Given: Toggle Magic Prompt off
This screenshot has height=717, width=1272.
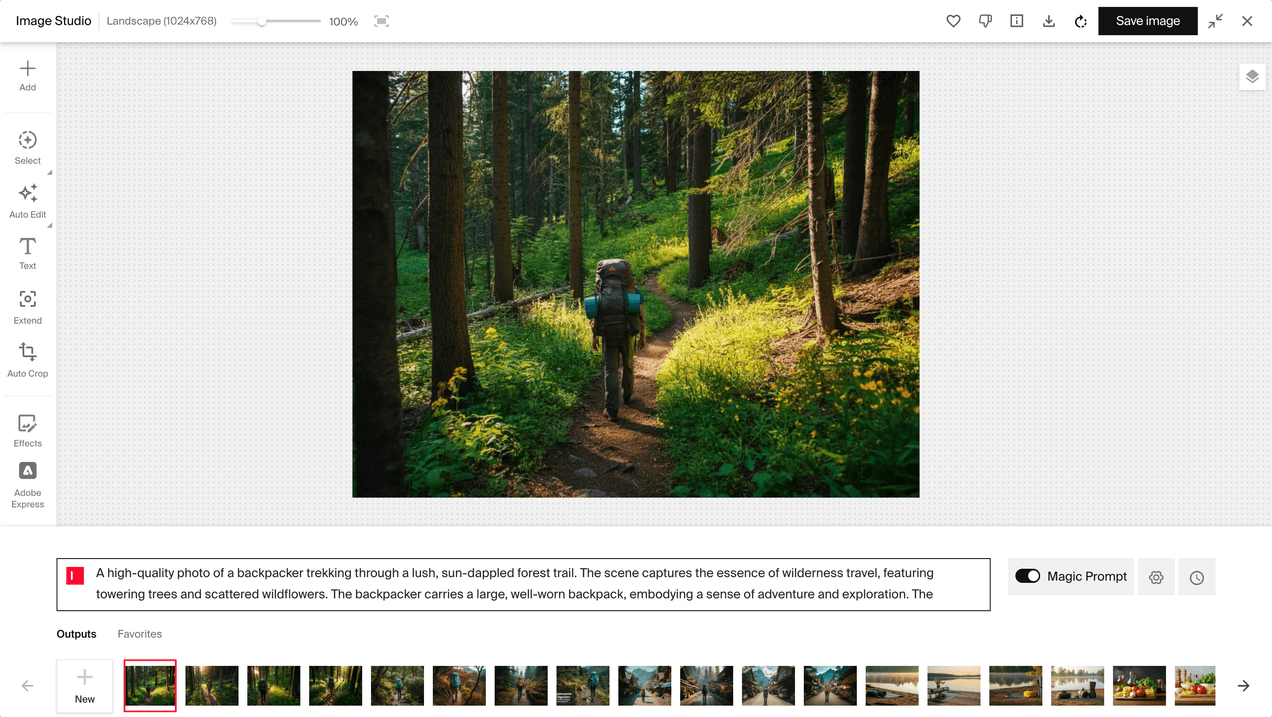Looking at the screenshot, I should pos(1027,576).
